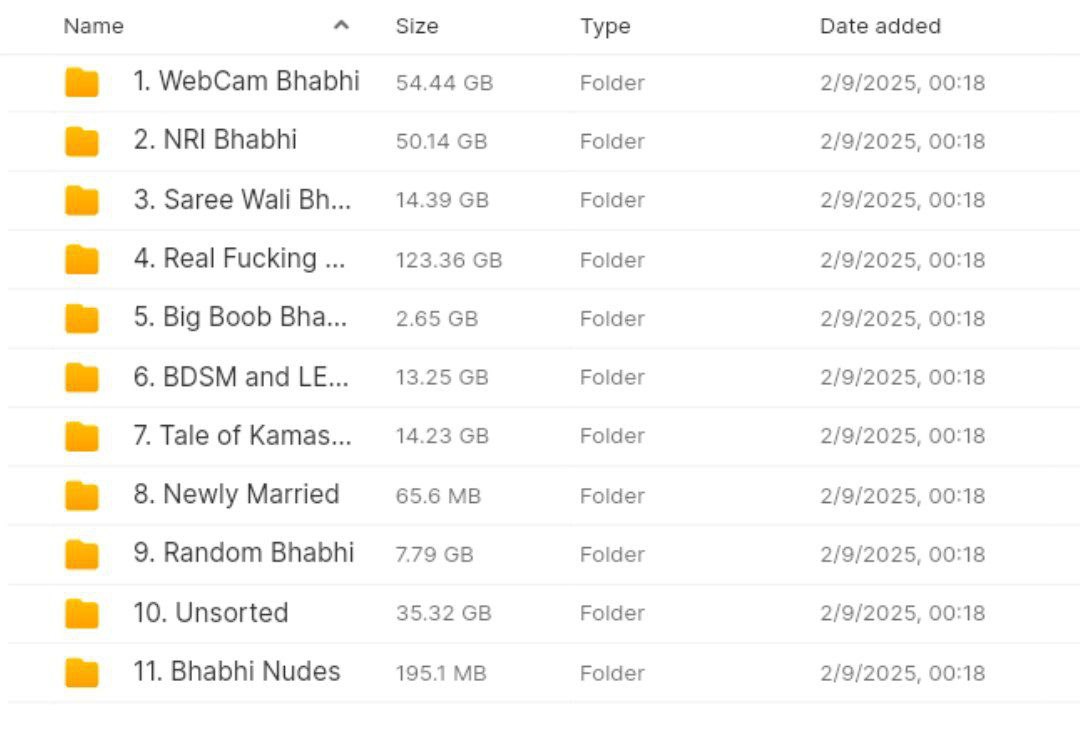Sort the list by Date added
Viewport: 1080px width, 755px height.
[x=878, y=26]
